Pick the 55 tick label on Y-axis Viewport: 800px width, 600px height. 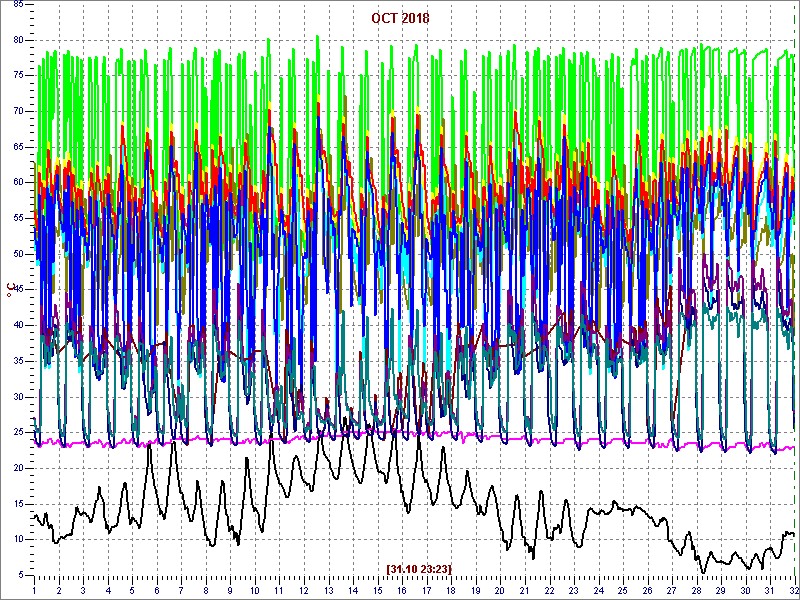coord(18,218)
